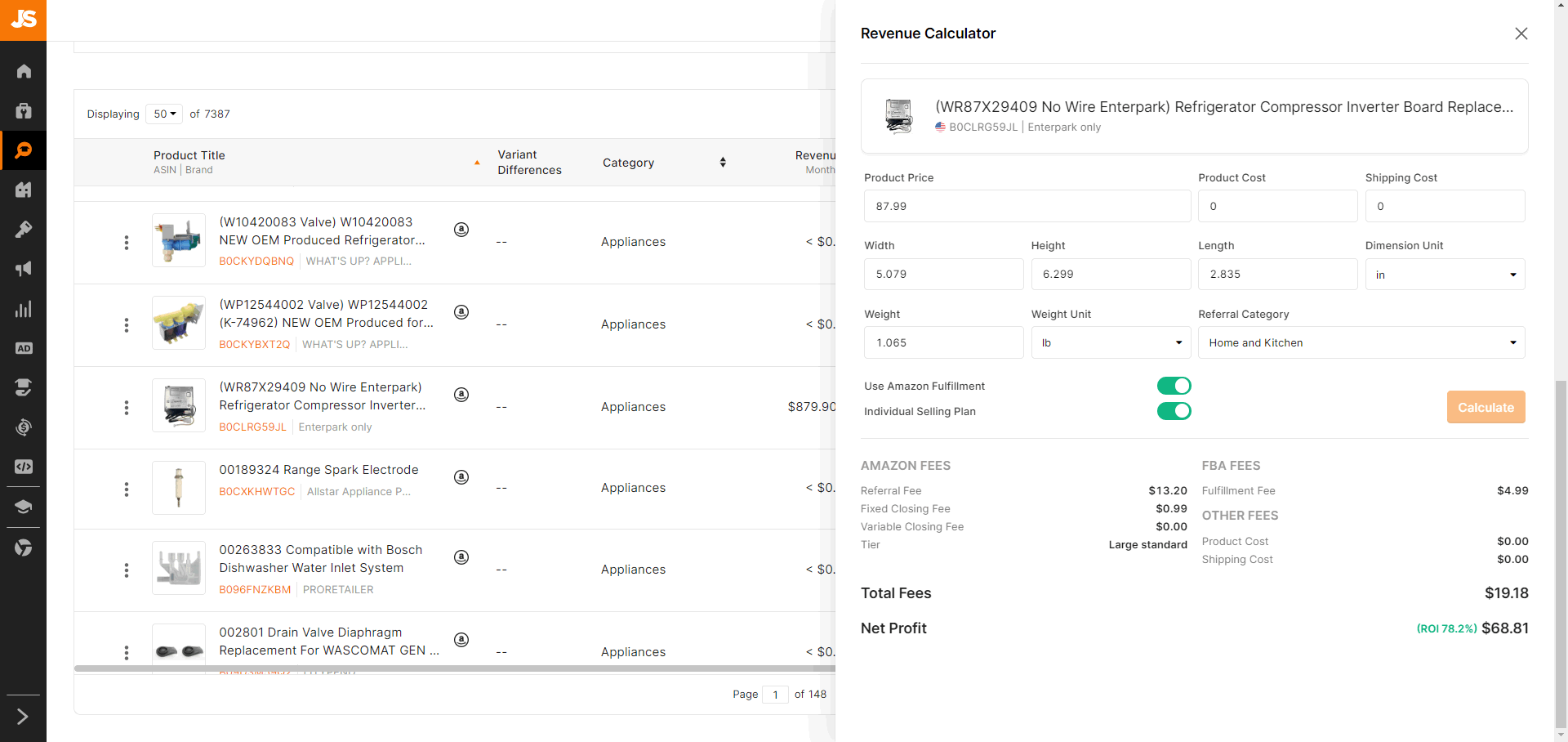Viewport: 1568px width, 742px height.
Task: Click the Length input field
Action: coord(1277,275)
